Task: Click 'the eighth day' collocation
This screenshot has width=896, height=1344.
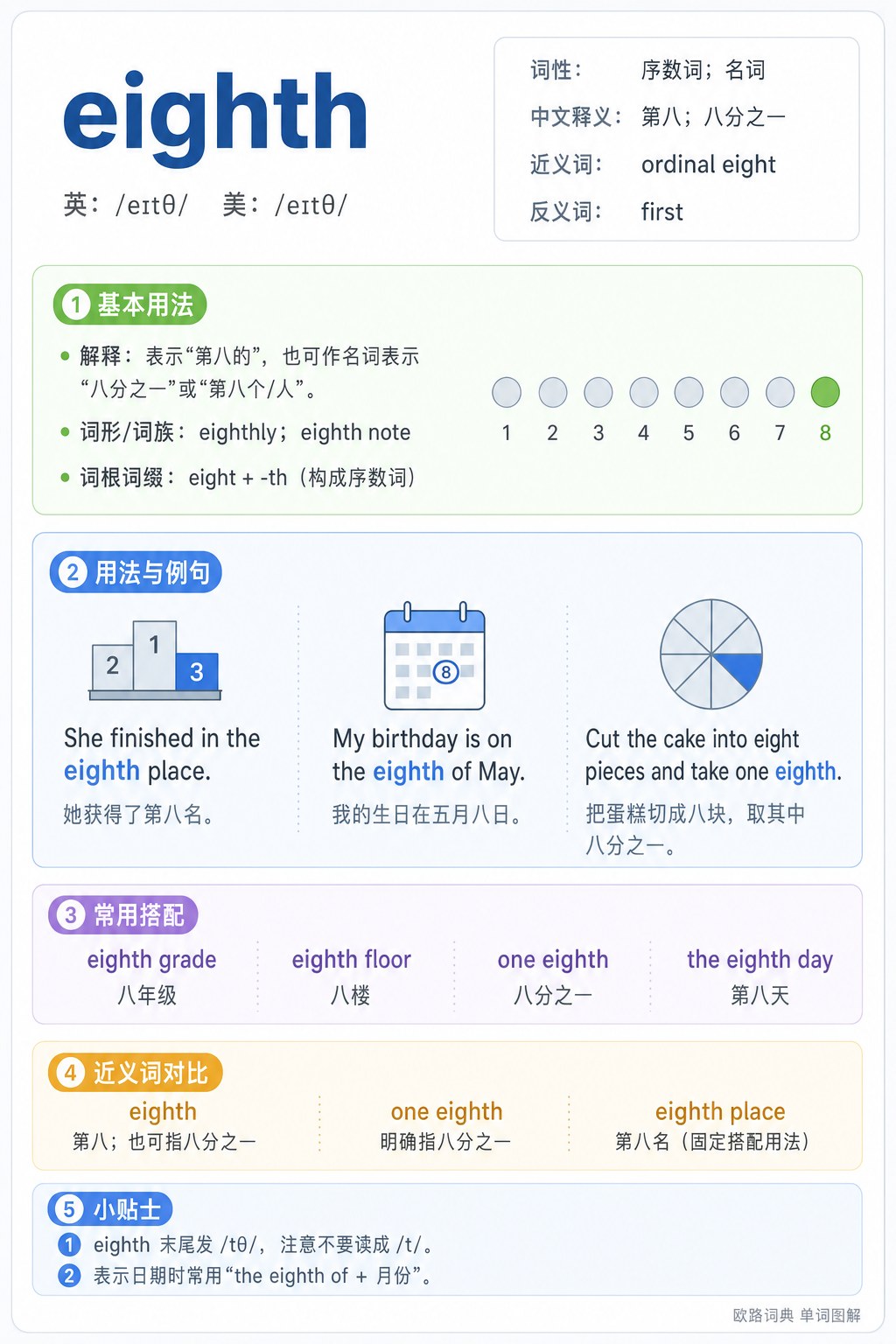Action: [759, 960]
